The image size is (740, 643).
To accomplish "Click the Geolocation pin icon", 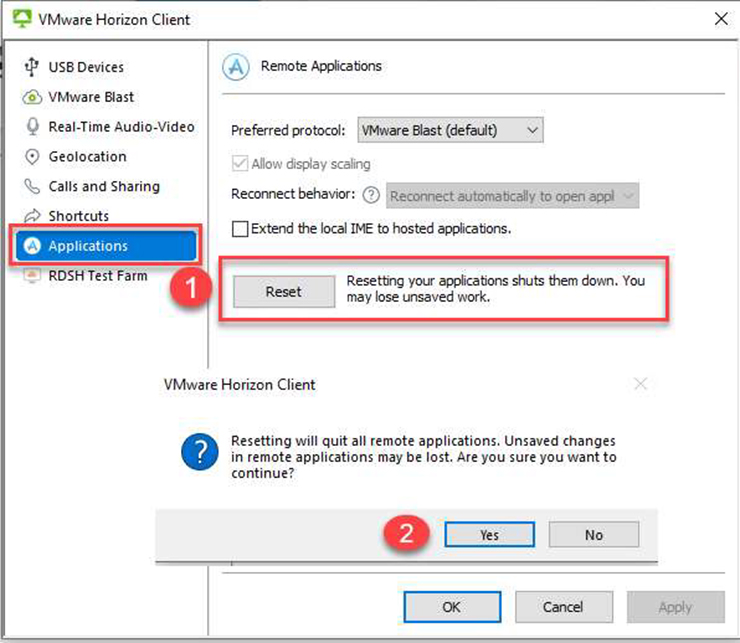I will coord(31,157).
